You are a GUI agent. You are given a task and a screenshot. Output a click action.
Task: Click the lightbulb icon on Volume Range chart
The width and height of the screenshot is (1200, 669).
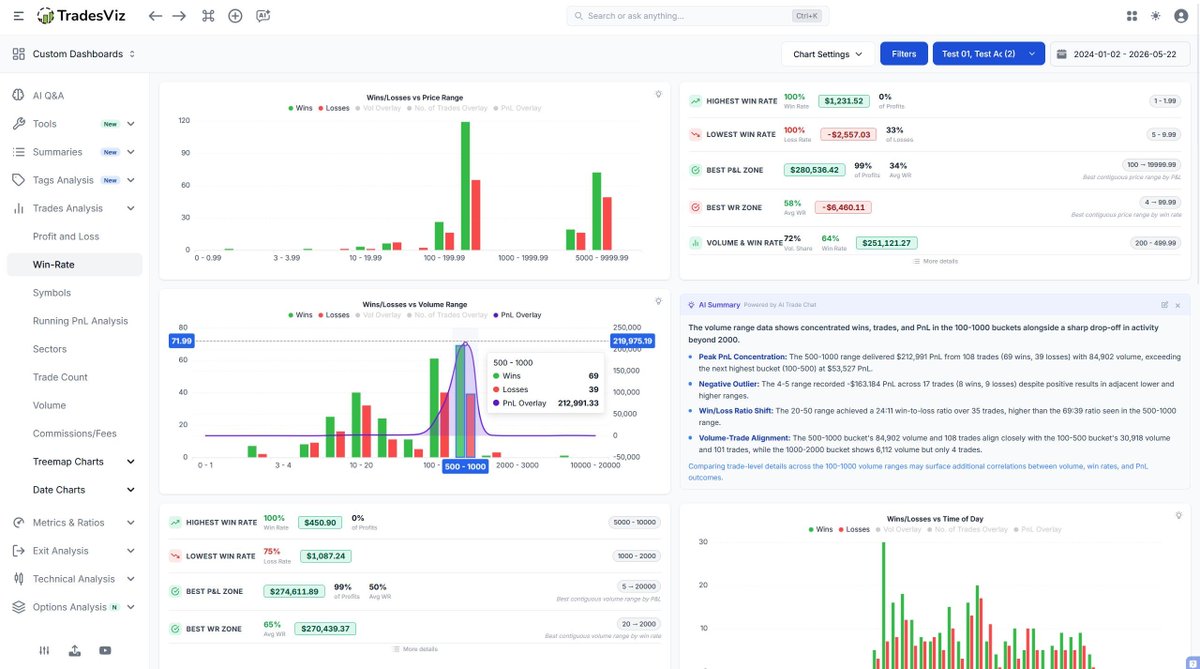[x=658, y=301]
